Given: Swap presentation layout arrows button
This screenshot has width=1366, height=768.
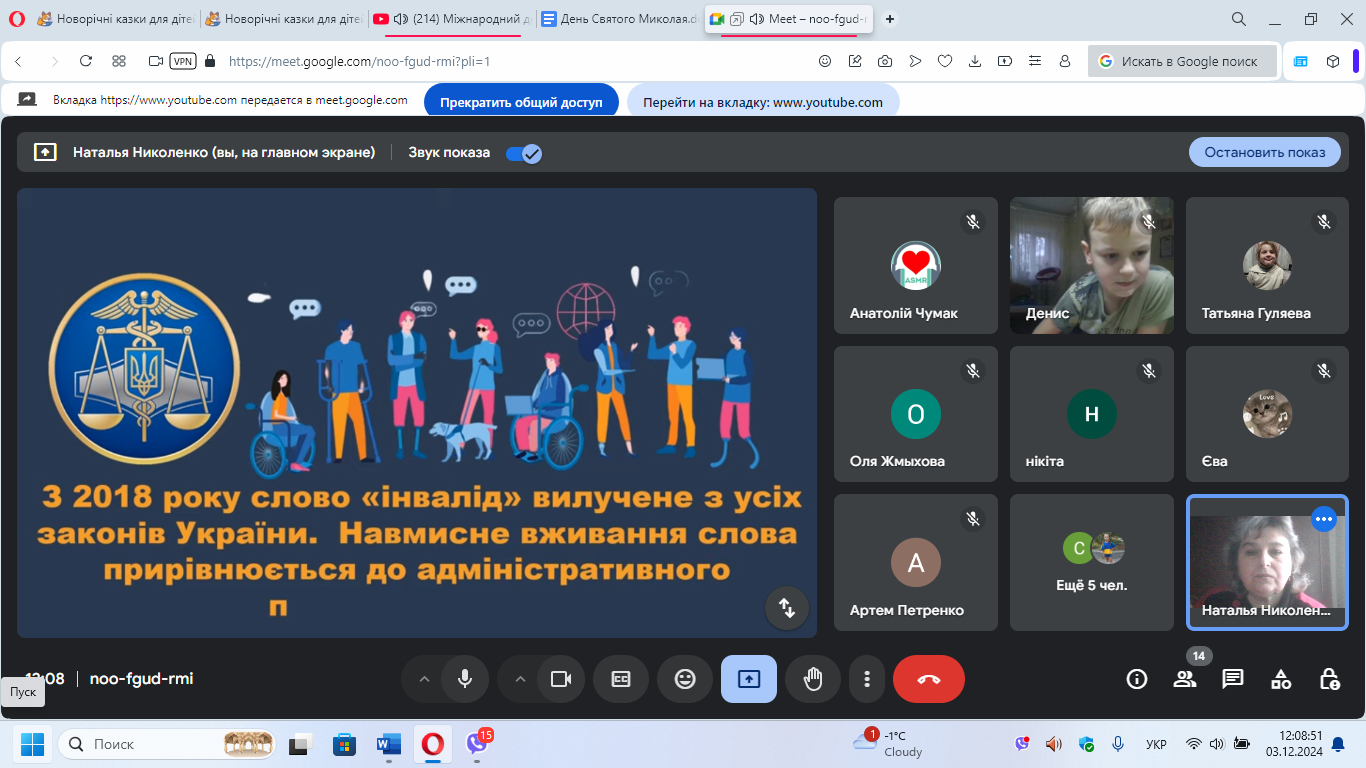Looking at the screenshot, I should (x=787, y=607).
